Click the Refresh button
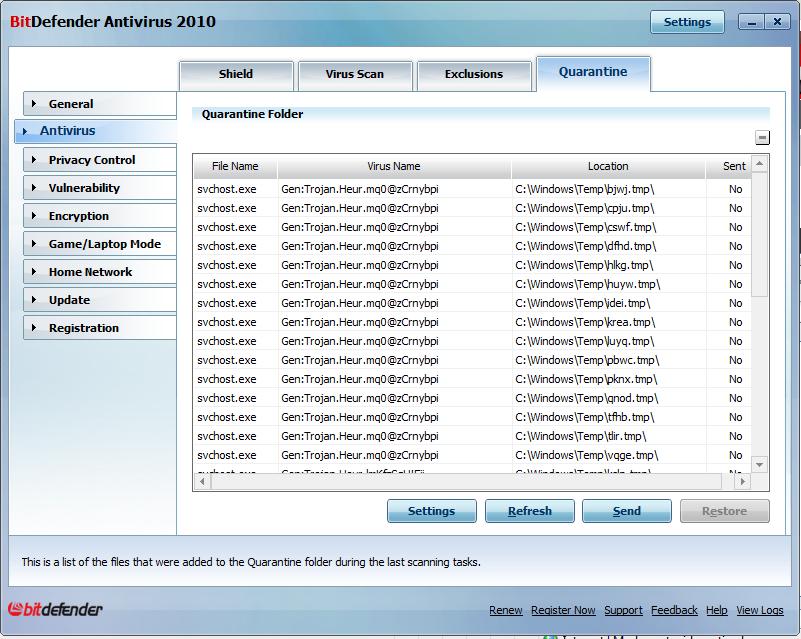Screen dimensions: 801x639 click(x=530, y=511)
